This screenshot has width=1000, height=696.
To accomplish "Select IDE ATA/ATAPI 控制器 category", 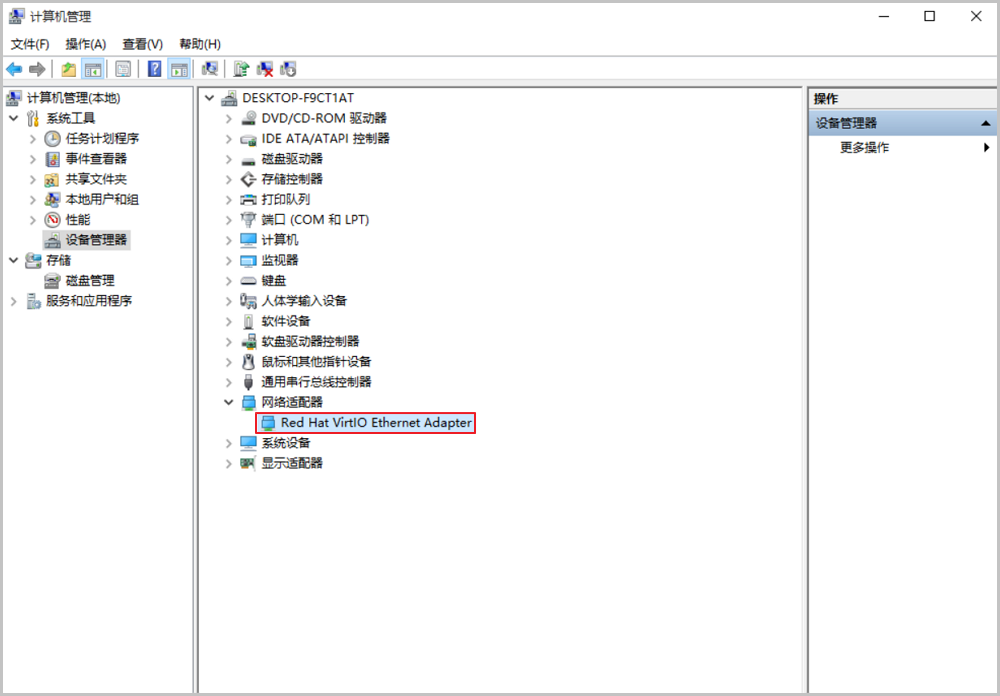I will [325, 138].
